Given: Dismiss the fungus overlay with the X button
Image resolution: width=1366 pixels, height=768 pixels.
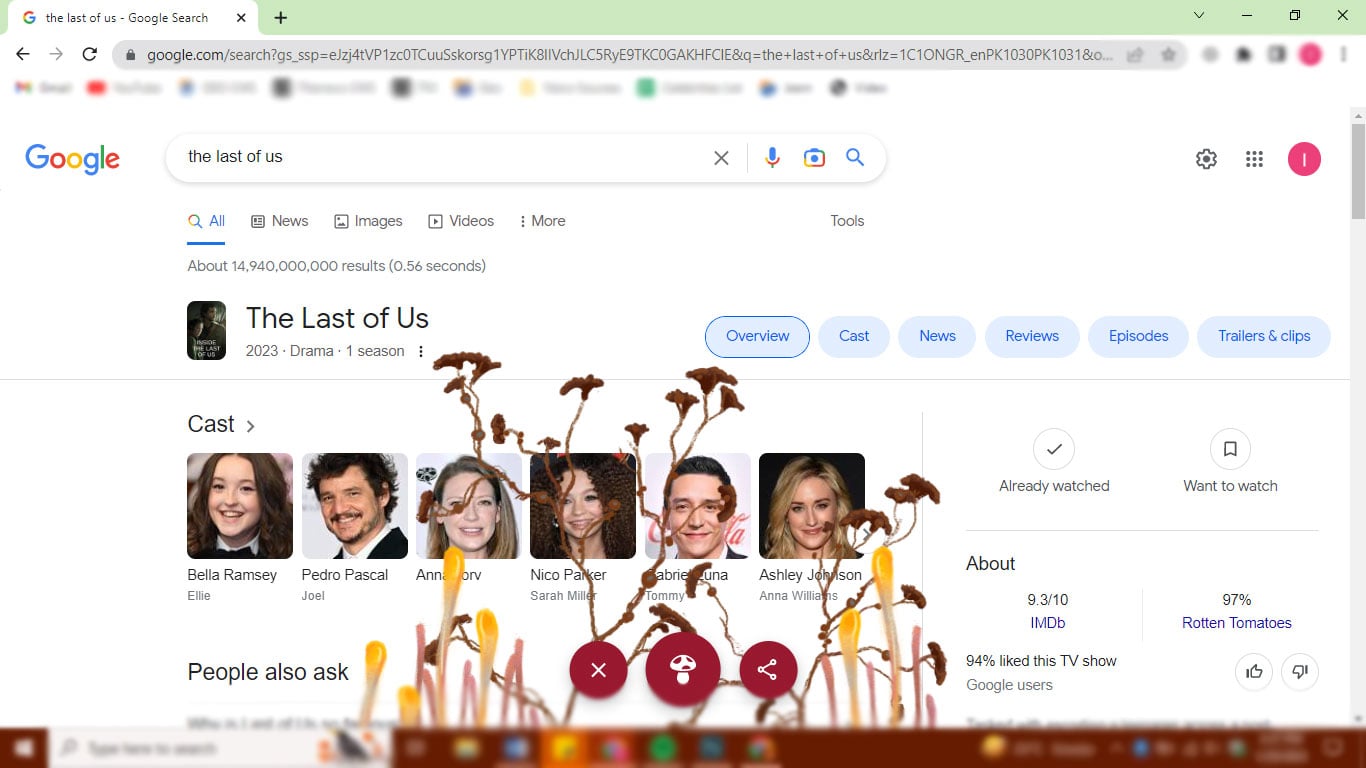Looking at the screenshot, I should tap(598, 669).
